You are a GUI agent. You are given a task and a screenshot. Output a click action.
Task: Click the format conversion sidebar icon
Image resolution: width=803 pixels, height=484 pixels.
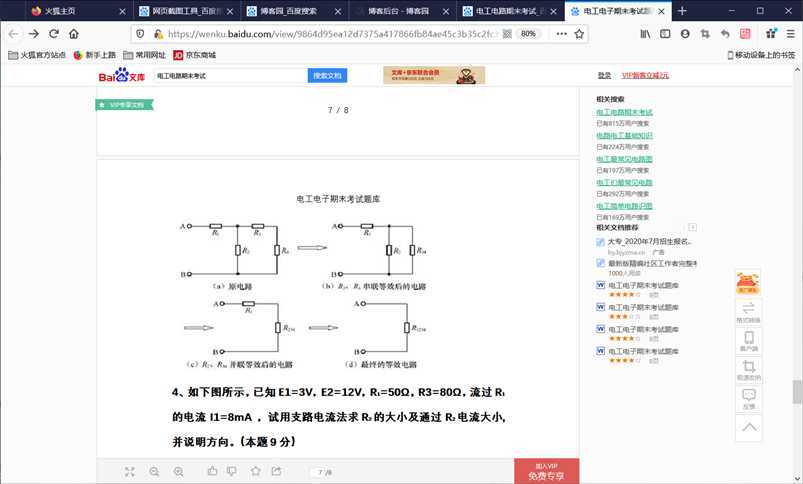coord(748,311)
